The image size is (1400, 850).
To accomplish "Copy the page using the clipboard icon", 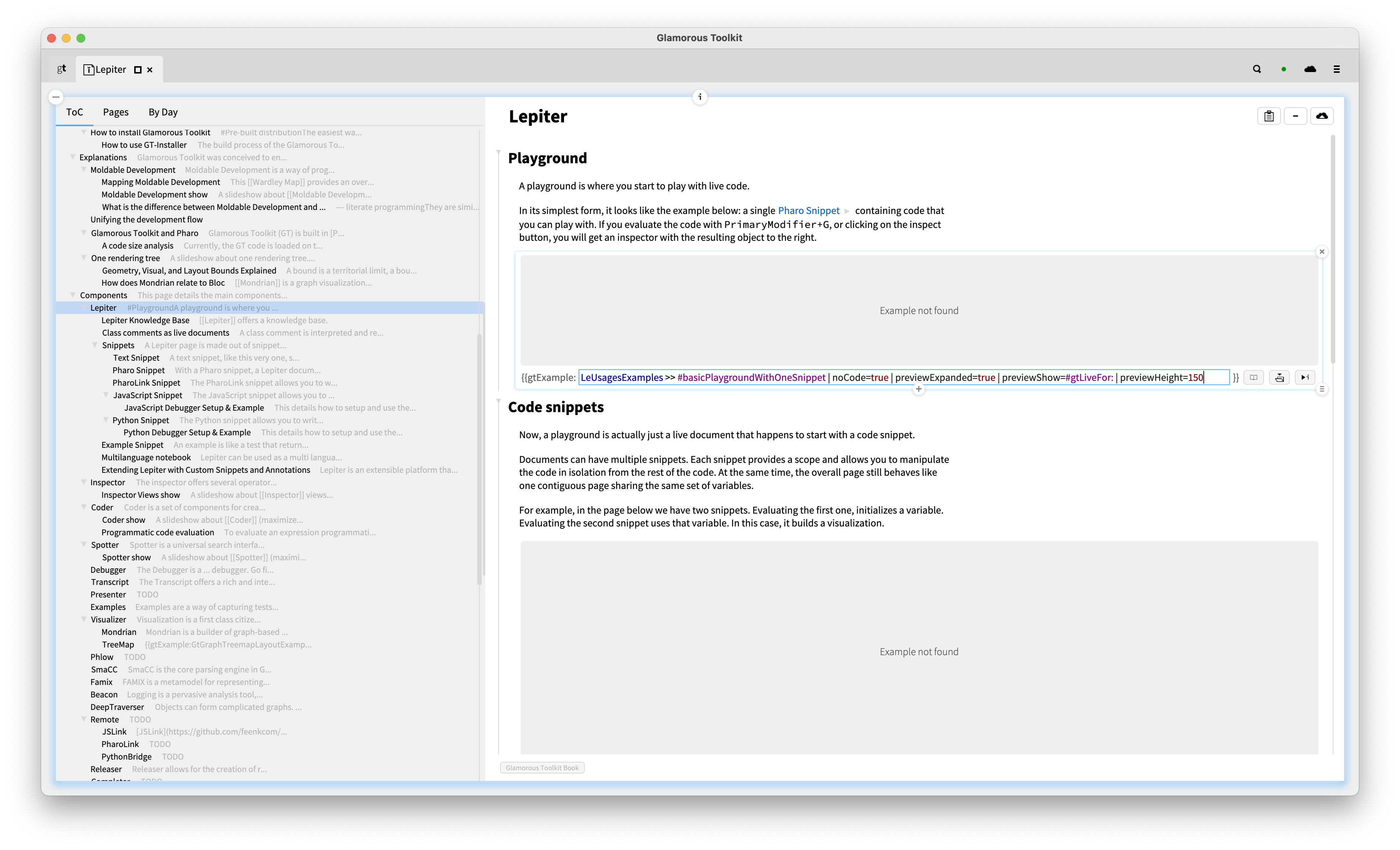I will point(1269,115).
